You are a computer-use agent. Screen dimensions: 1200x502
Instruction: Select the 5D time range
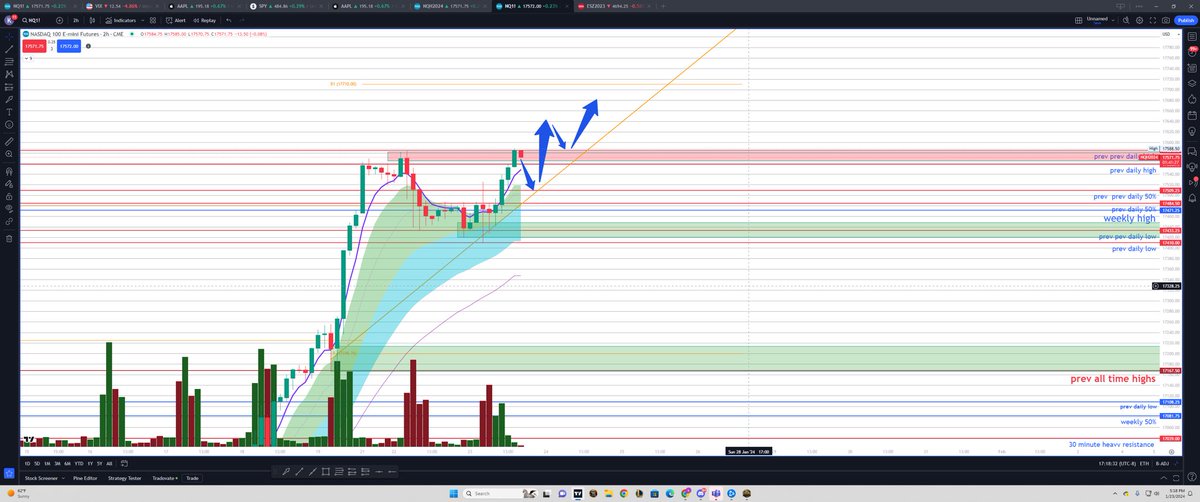[38, 464]
